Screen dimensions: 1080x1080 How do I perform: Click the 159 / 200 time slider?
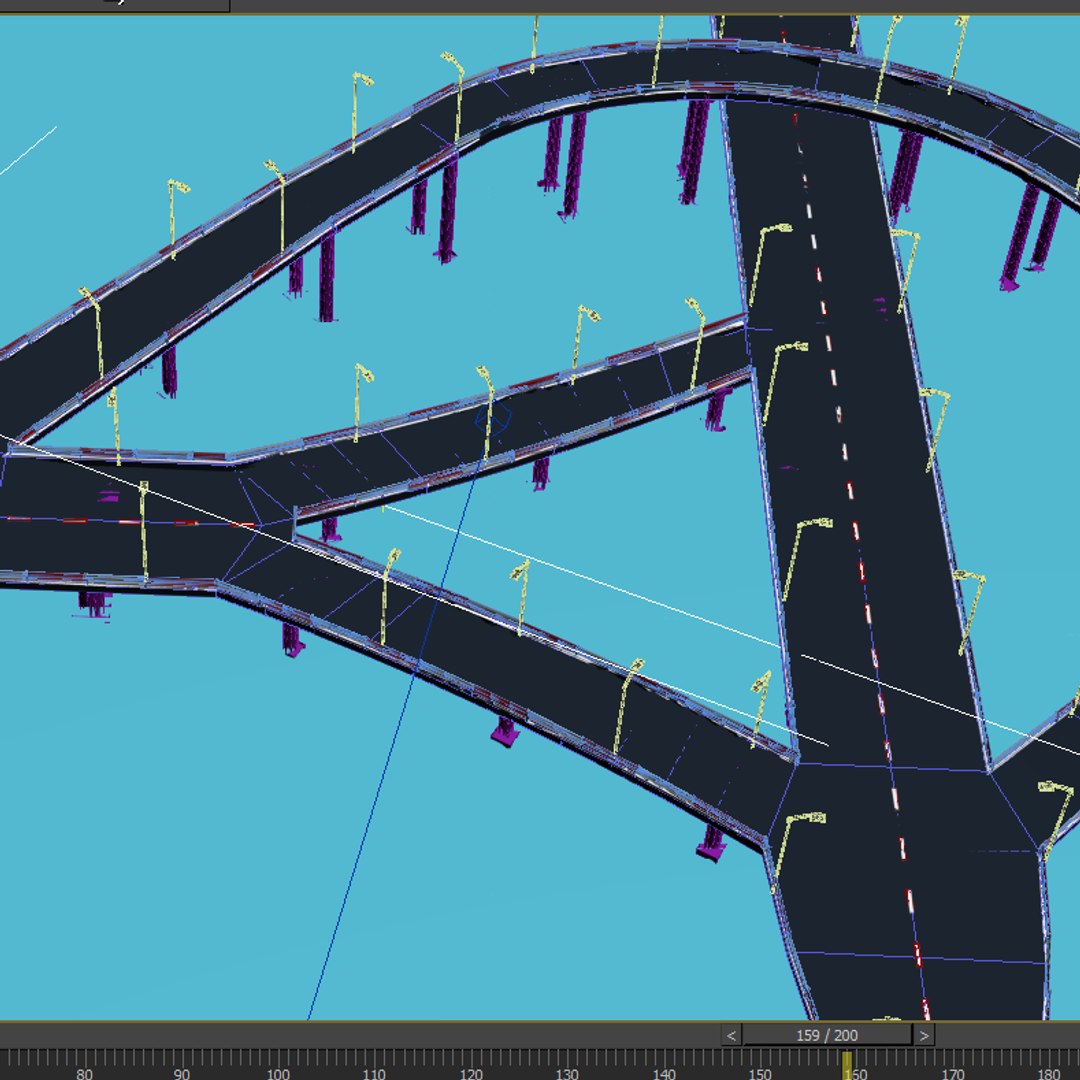pos(827,1035)
